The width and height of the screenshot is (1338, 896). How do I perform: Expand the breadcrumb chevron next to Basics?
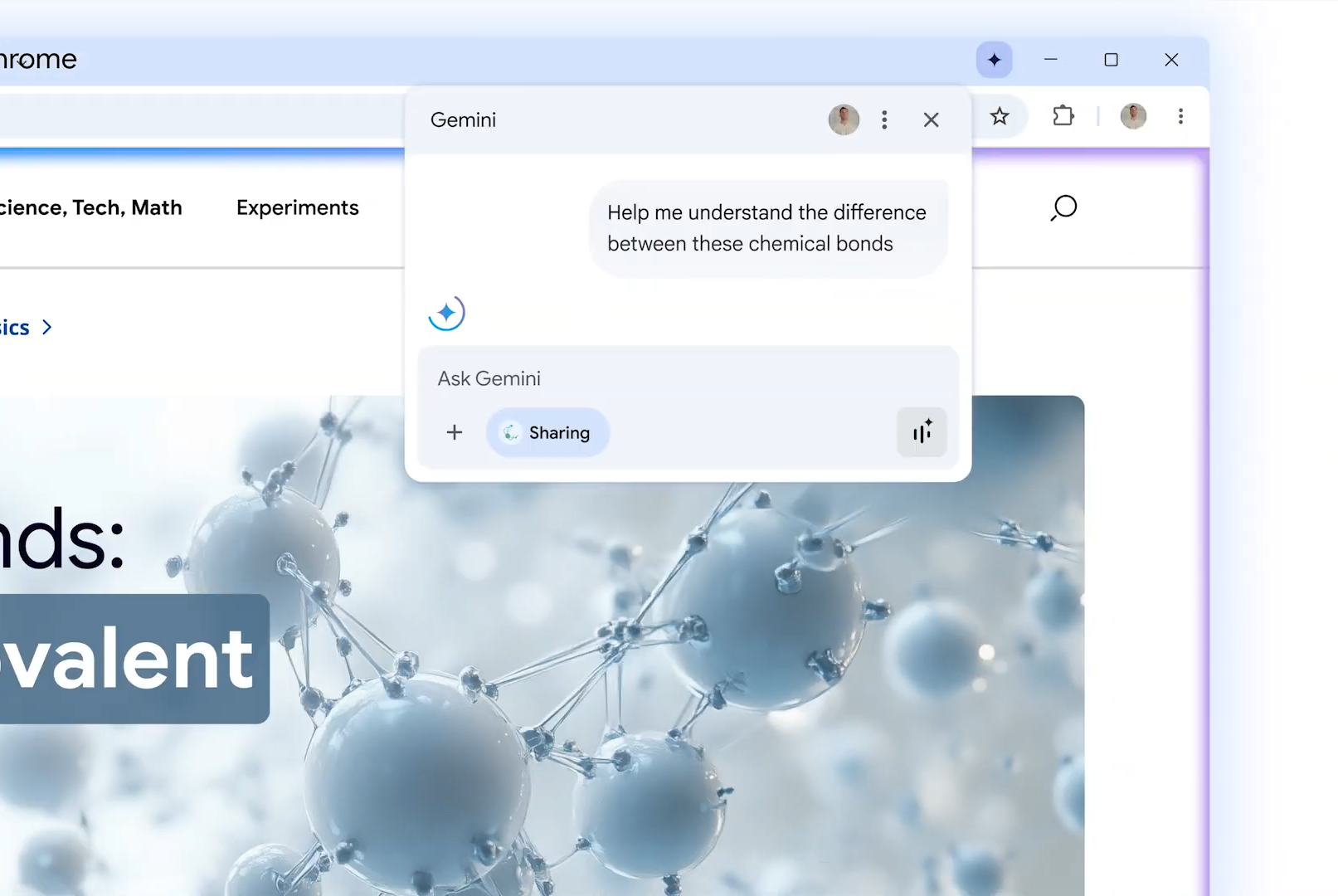(46, 327)
